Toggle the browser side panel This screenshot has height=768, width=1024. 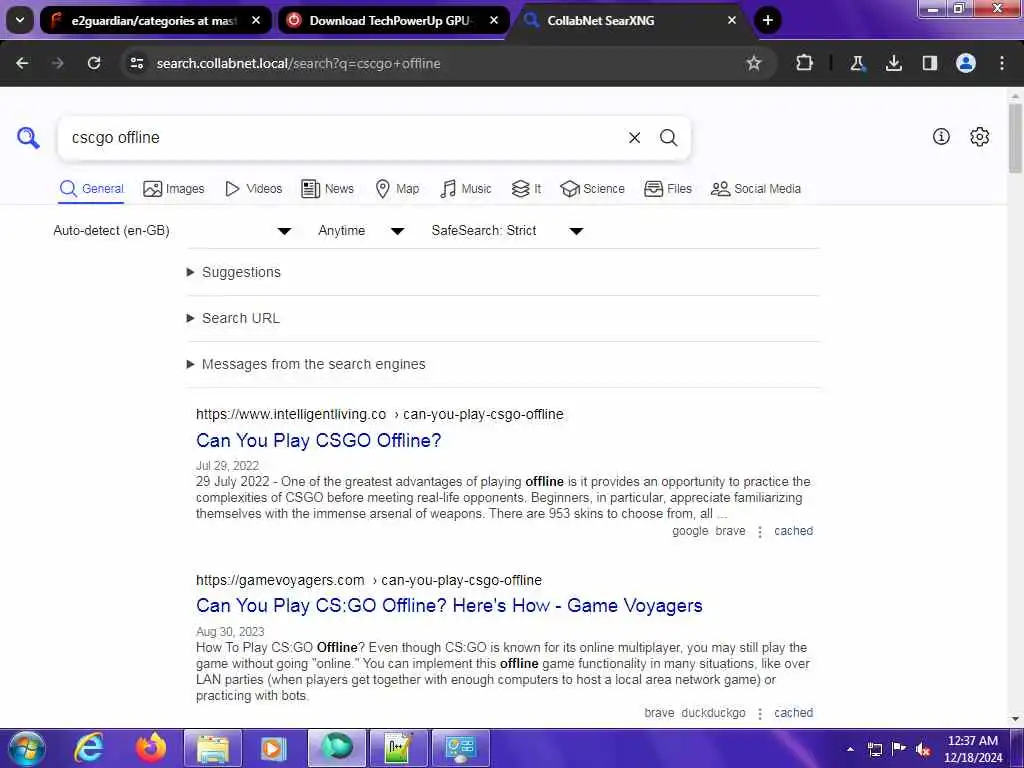pyautogui.click(x=929, y=63)
